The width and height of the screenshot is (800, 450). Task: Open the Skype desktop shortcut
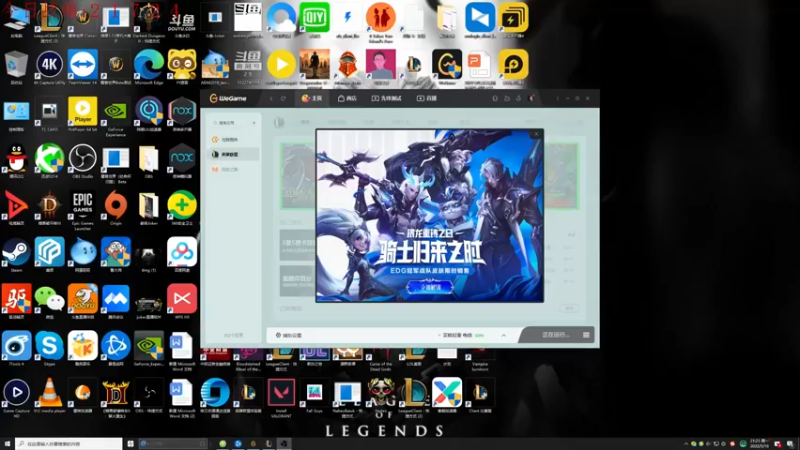pyautogui.click(x=49, y=349)
